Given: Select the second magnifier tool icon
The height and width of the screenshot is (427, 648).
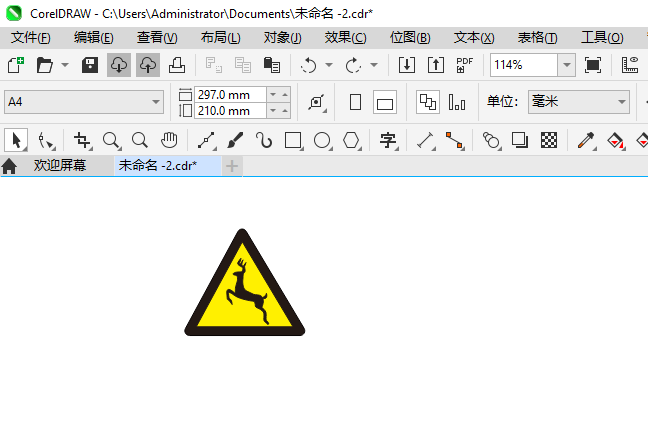Looking at the screenshot, I should click(x=140, y=140).
